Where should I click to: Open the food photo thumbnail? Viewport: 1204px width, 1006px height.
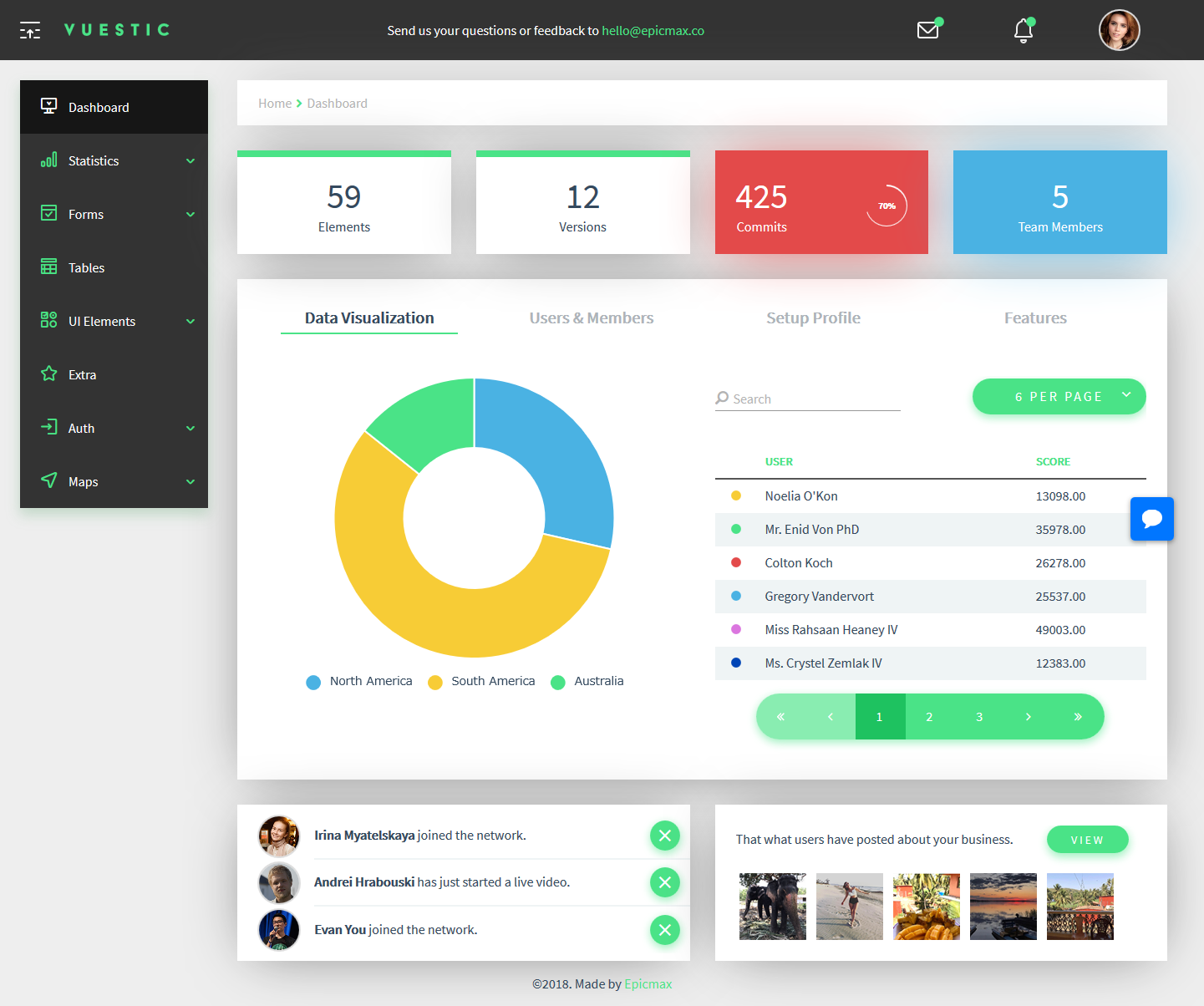pyautogui.click(x=927, y=907)
